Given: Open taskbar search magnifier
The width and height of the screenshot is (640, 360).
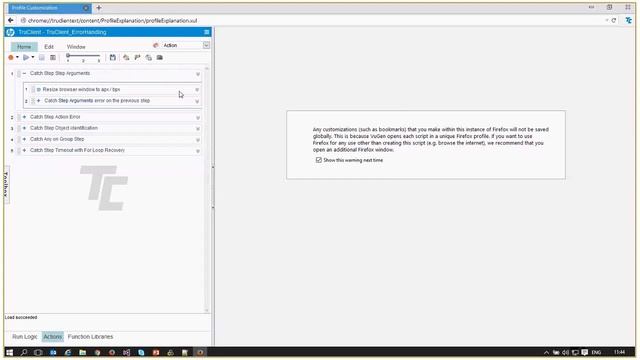Looking at the screenshot, I should pos(24,352).
